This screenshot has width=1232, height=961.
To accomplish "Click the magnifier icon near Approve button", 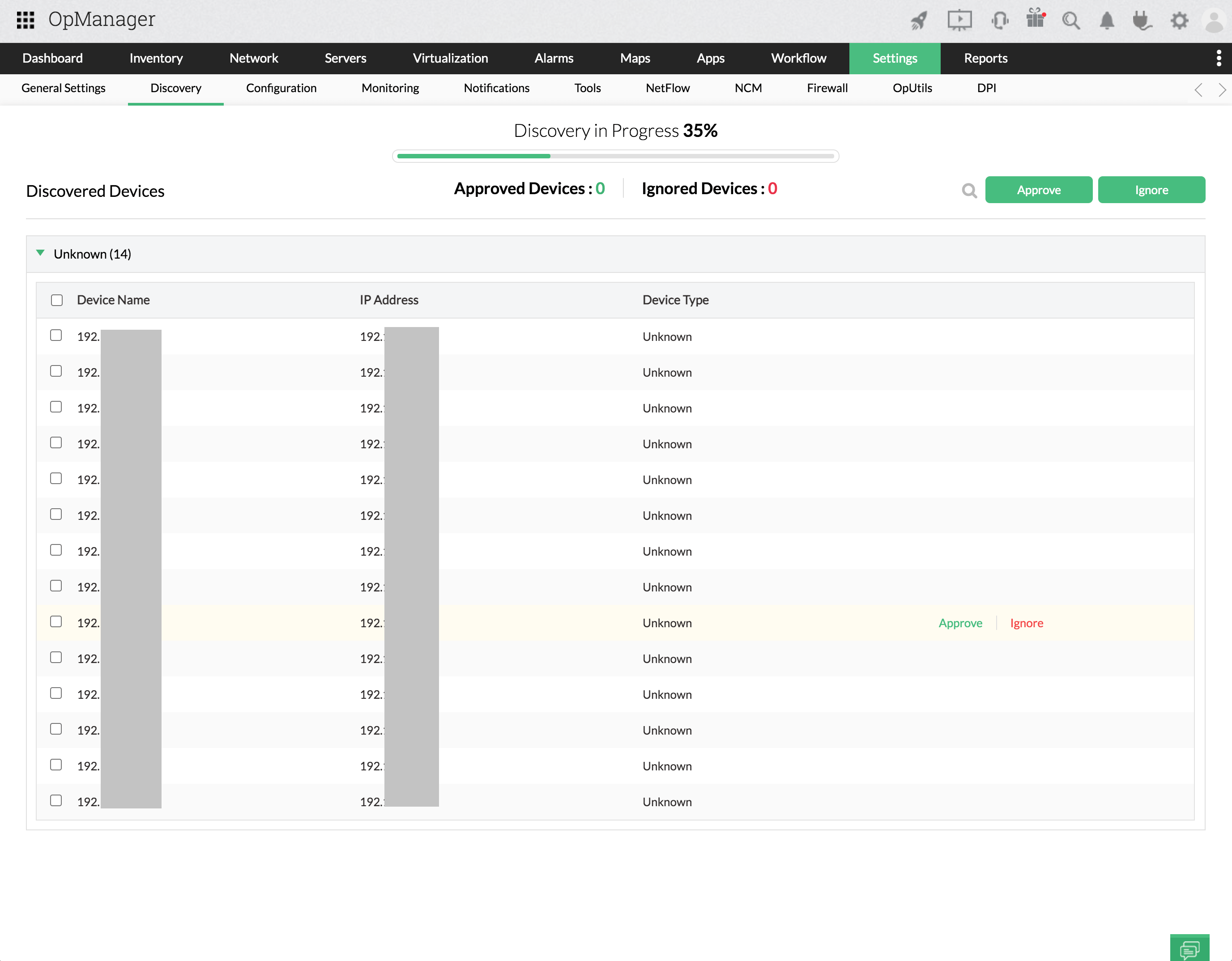I will [x=969, y=191].
